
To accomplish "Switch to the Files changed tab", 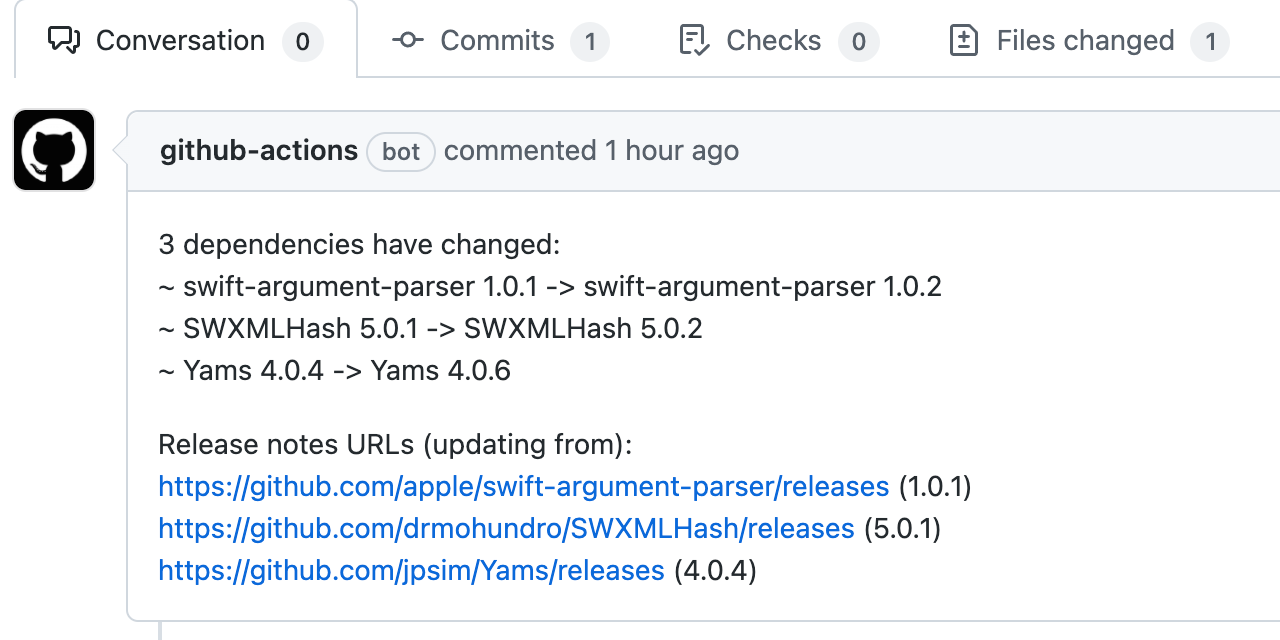I will point(1084,40).
